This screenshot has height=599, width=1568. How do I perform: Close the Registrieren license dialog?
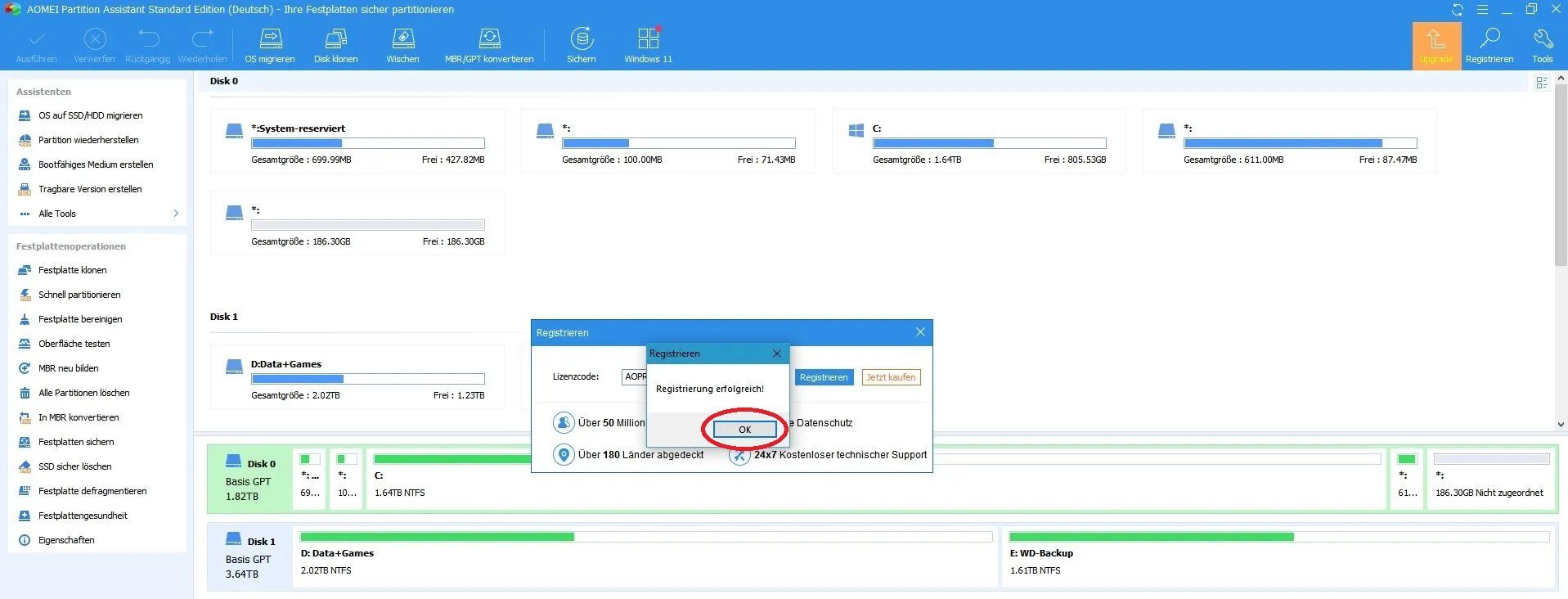920,332
